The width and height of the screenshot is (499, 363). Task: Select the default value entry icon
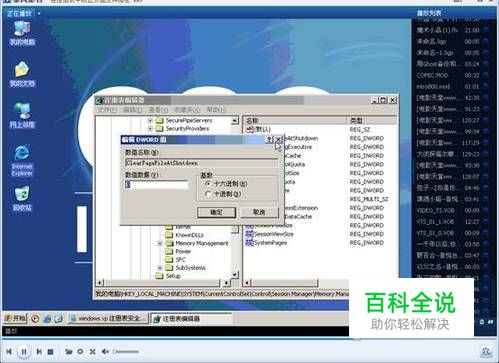(x=249, y=129)
